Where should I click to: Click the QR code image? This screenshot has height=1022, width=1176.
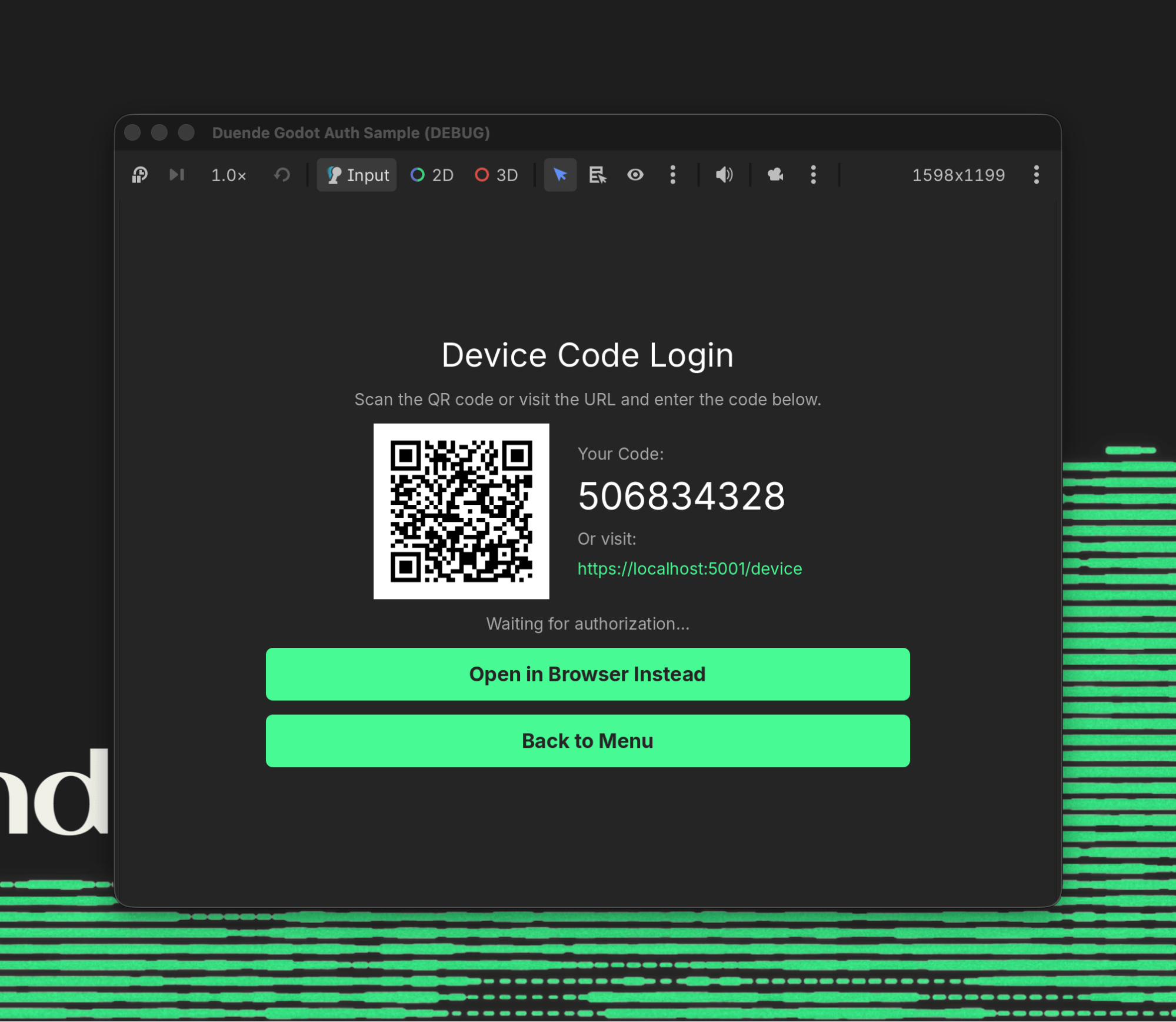pos(461,511)
